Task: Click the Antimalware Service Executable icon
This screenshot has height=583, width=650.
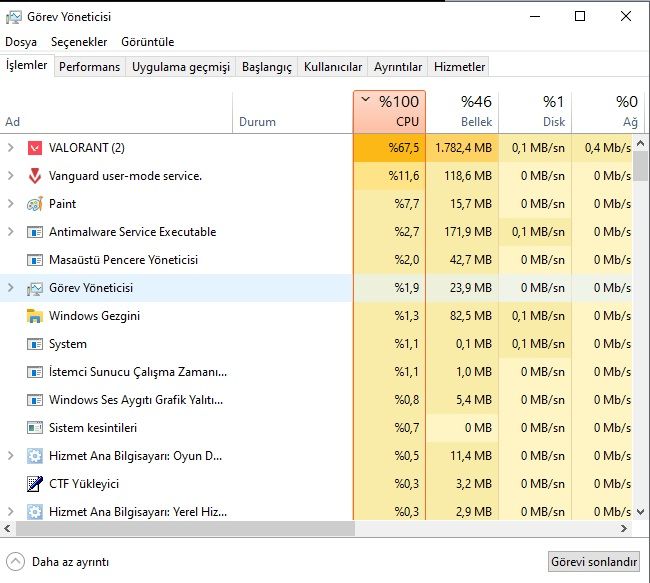Action: (35, 232)
